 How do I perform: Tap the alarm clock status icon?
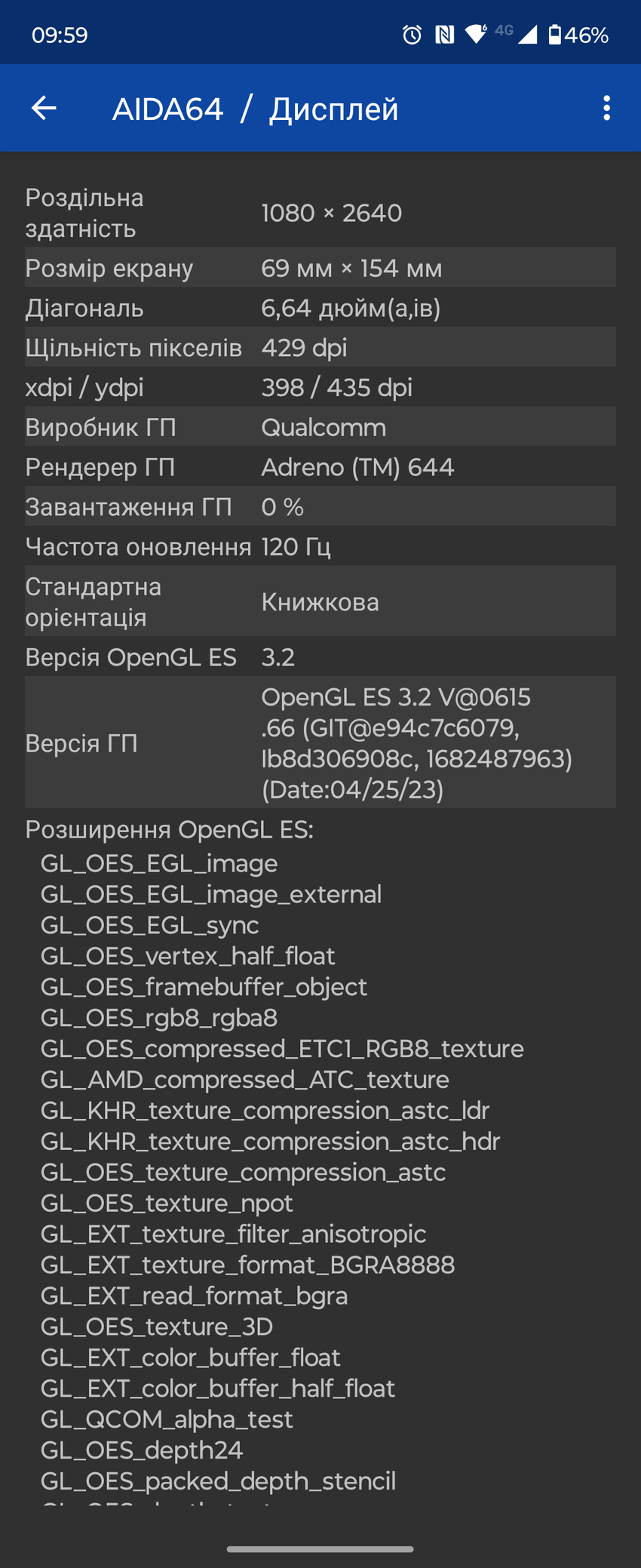[x=412, y=35]
